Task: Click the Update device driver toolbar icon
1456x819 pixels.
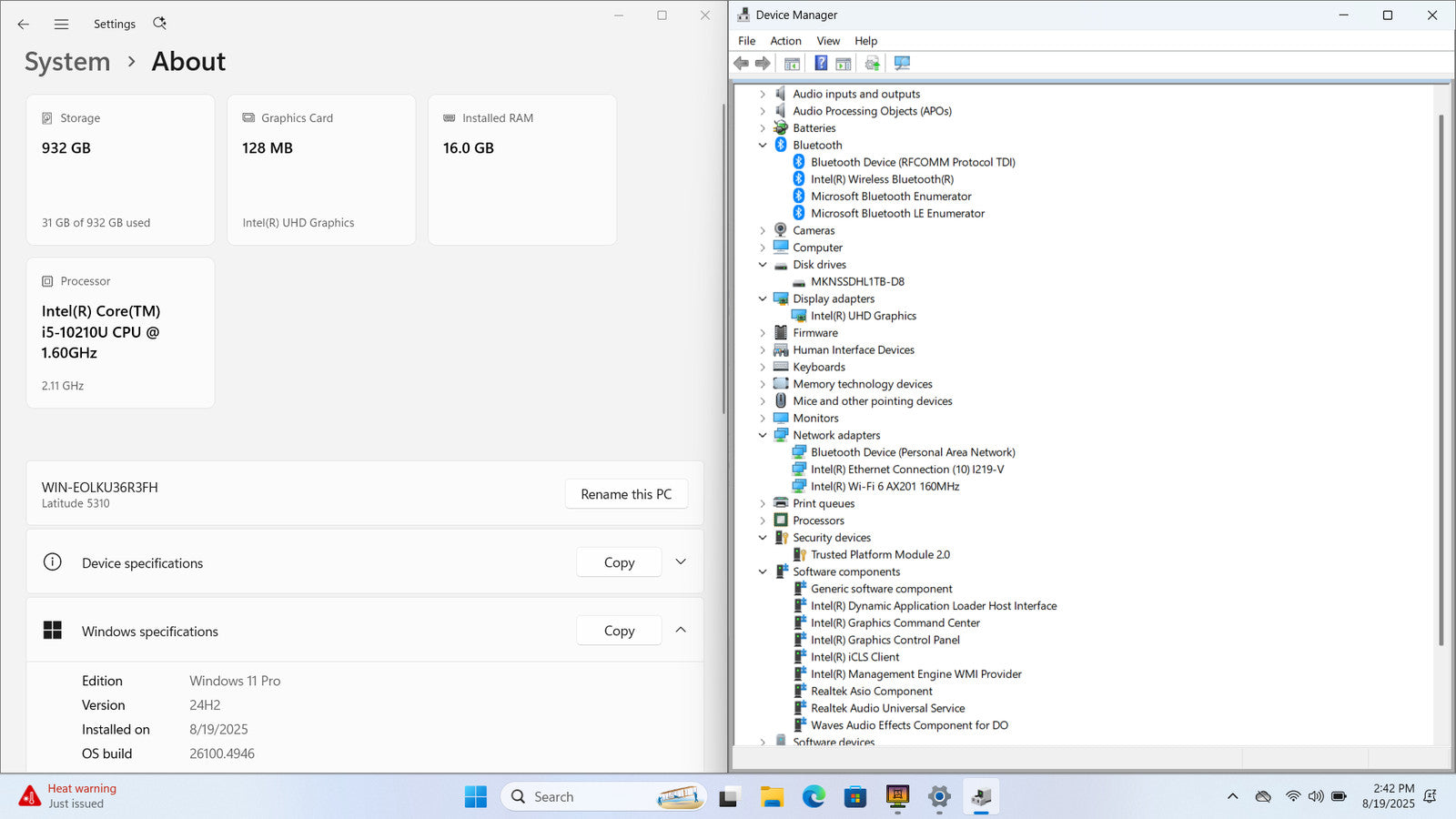Action: 872,64
